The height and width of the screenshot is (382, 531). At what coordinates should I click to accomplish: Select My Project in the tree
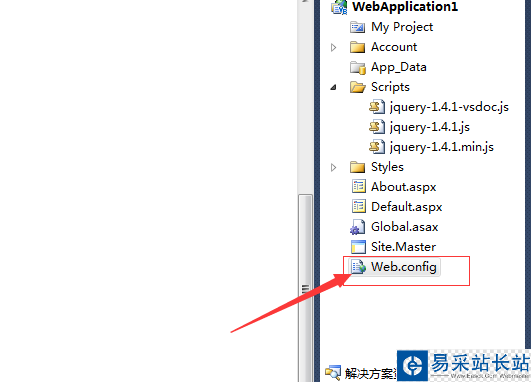tap(402, 27)
